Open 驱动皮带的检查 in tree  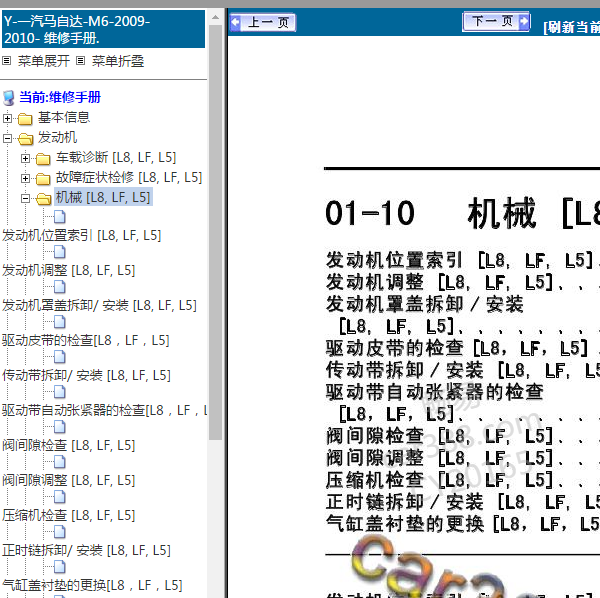click(85, 340)
